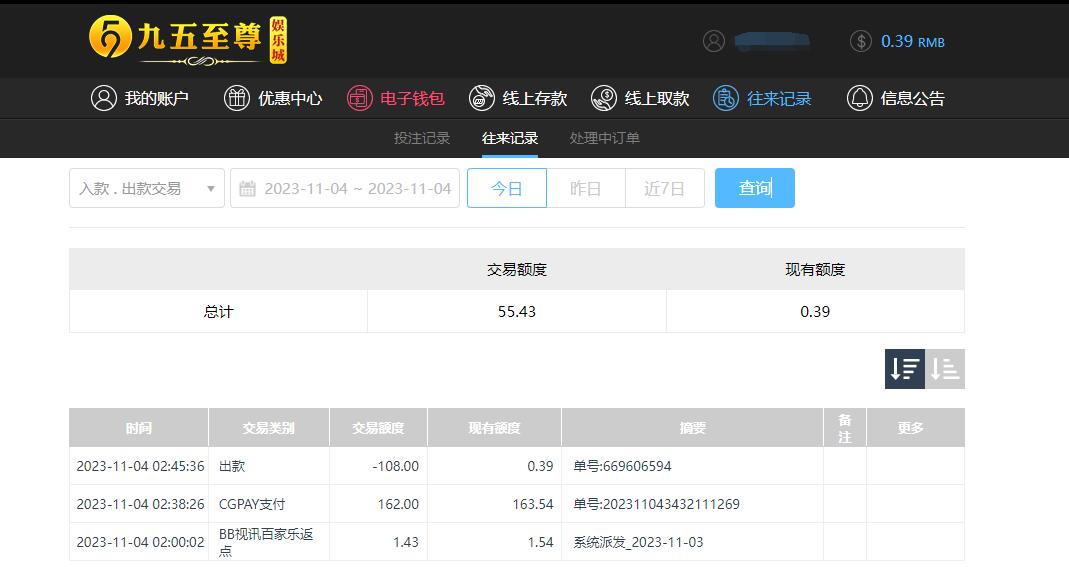Click the 线上存款 deposit icon
Screen dimensions: 1069x567
[481, 98]
